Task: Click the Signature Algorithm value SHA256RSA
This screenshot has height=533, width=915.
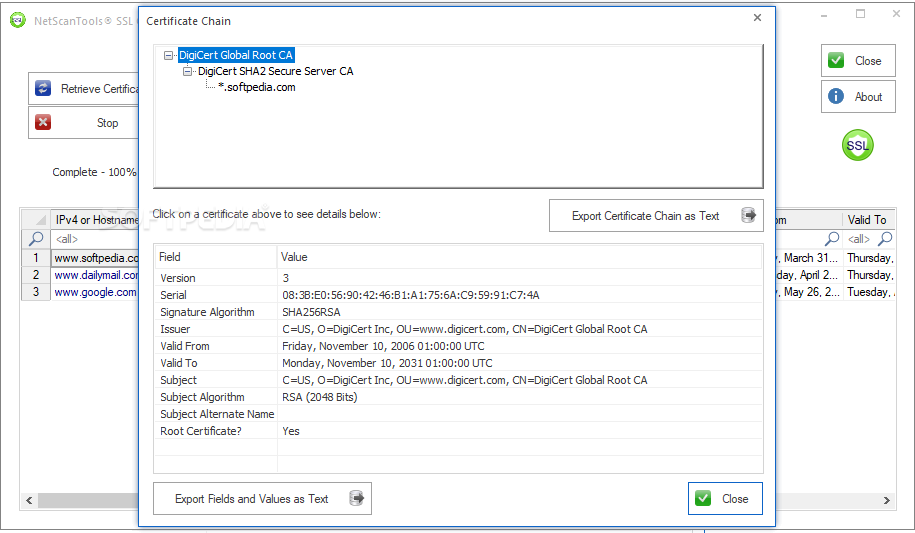Action: pos(311,312)
